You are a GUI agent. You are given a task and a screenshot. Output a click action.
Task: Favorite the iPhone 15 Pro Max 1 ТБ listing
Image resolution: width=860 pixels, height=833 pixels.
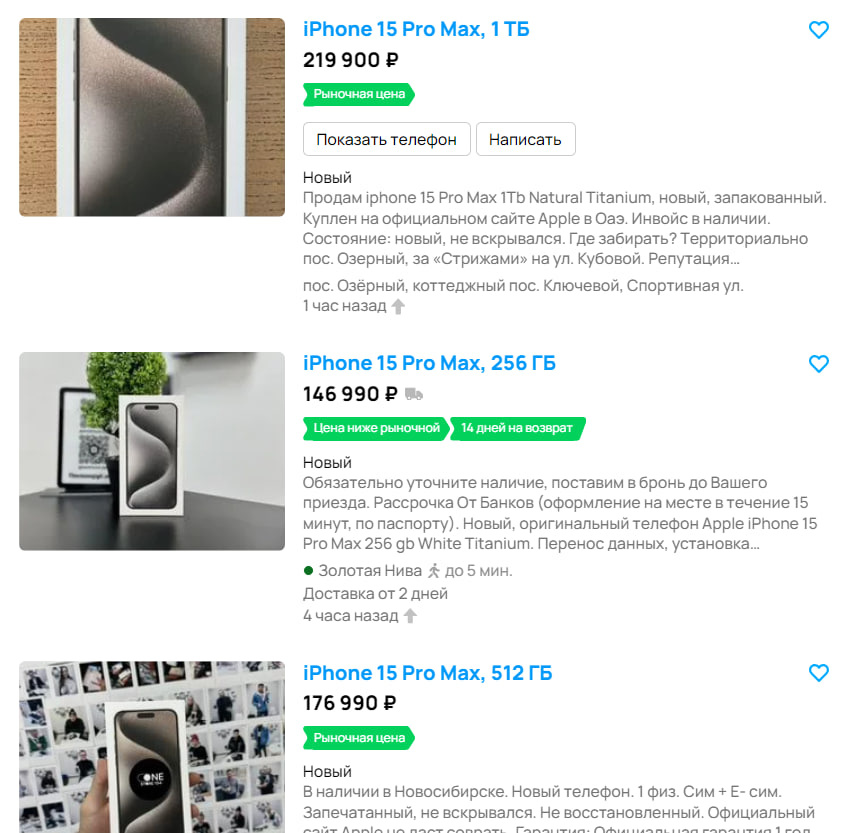point(818,30)
